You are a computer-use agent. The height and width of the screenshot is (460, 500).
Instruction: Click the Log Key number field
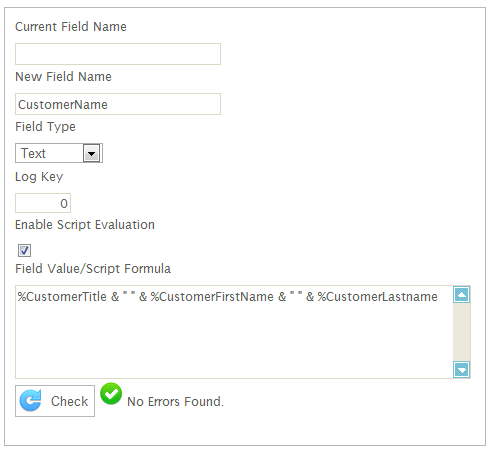(43, 203)
